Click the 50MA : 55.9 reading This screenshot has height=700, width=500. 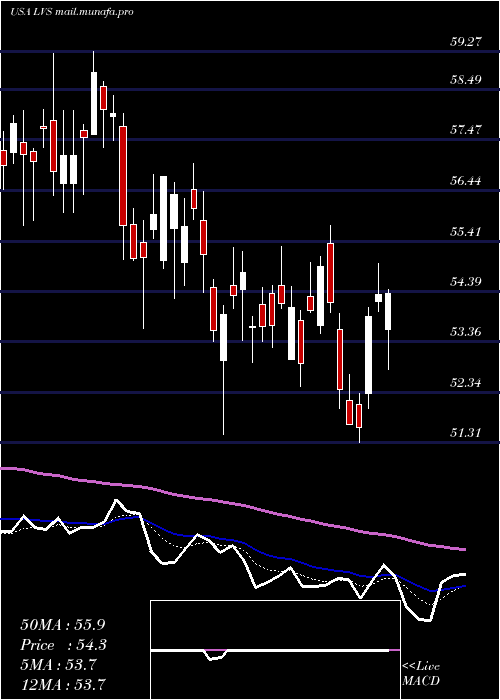[x=63, y=625]
